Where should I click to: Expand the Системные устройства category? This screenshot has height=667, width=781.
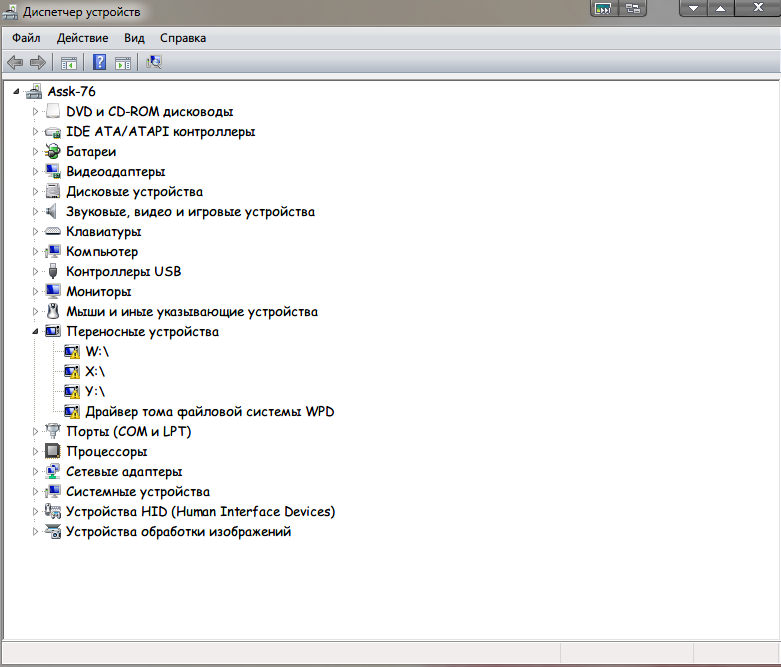pyautogui.click(x=35, y=491)
